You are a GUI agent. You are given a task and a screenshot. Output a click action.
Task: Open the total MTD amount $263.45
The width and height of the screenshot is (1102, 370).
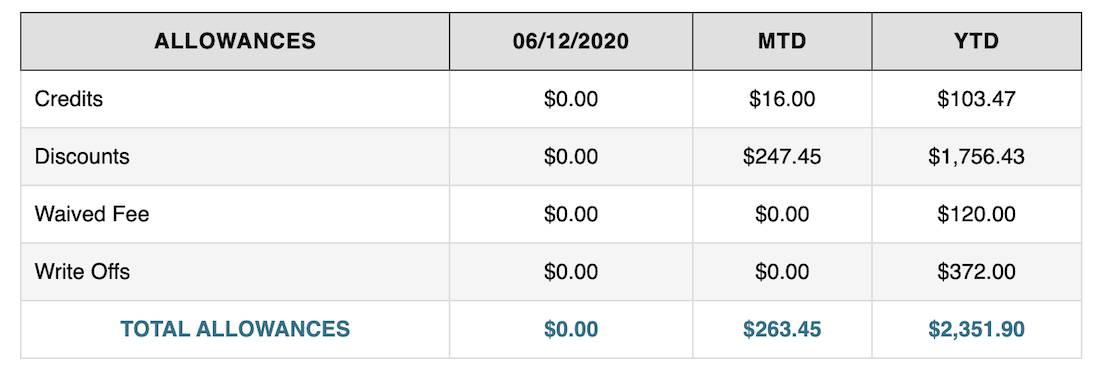[782, 329]
